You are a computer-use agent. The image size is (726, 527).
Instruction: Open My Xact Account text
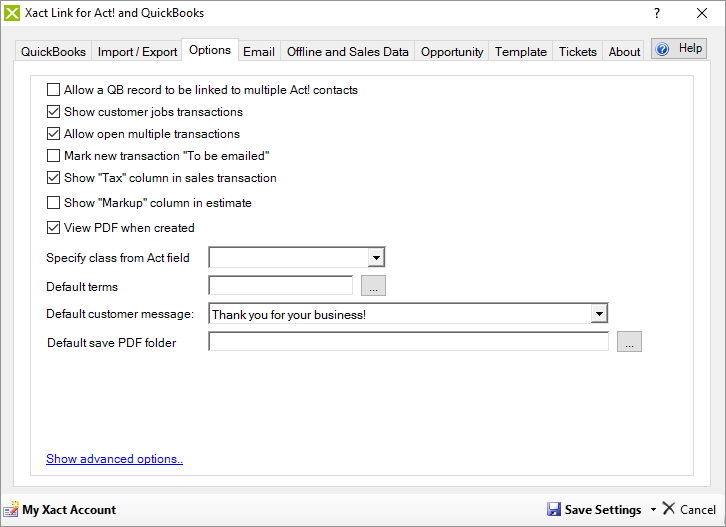[x=69, y=510]
